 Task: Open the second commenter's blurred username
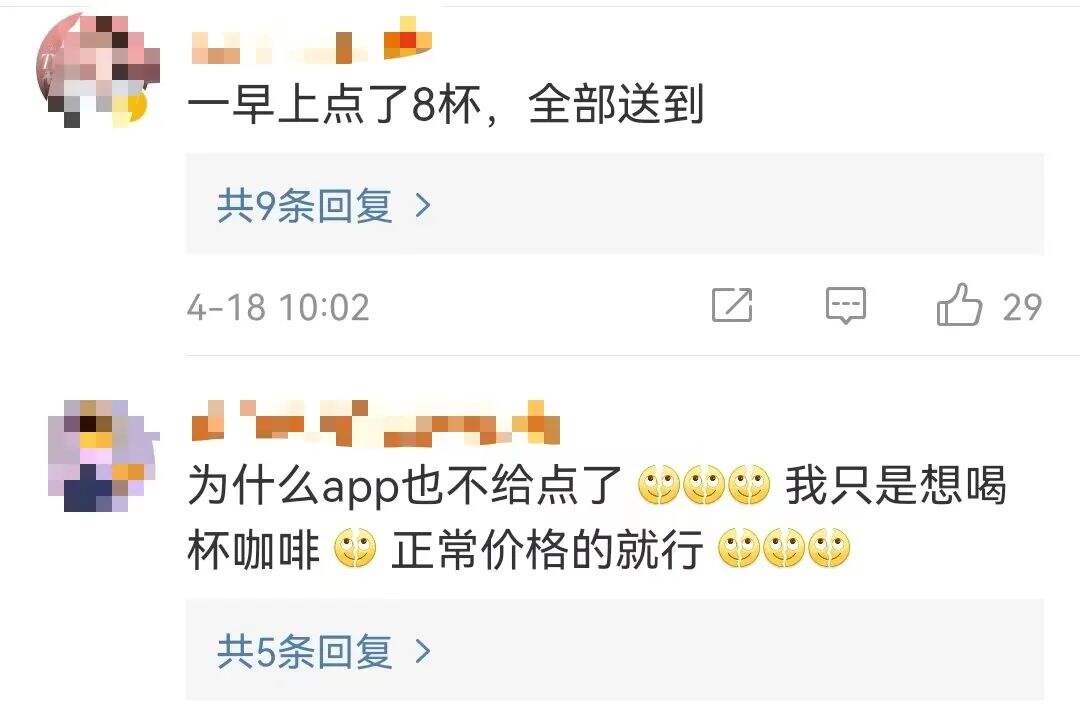click(x=375, y=422)
